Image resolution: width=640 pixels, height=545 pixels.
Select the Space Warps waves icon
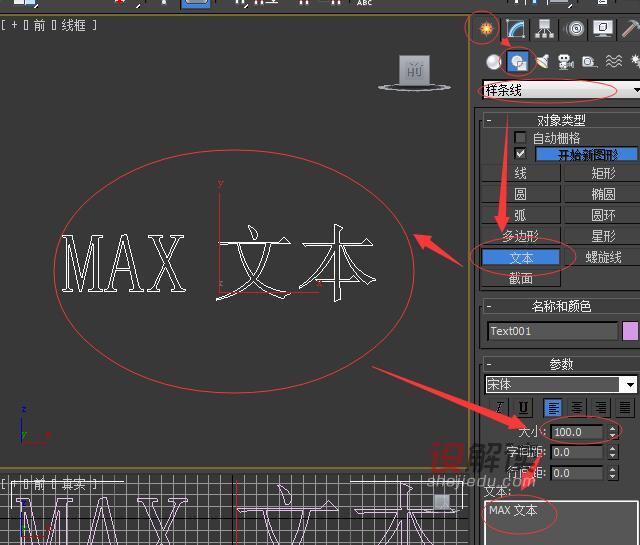pos(614,62)
